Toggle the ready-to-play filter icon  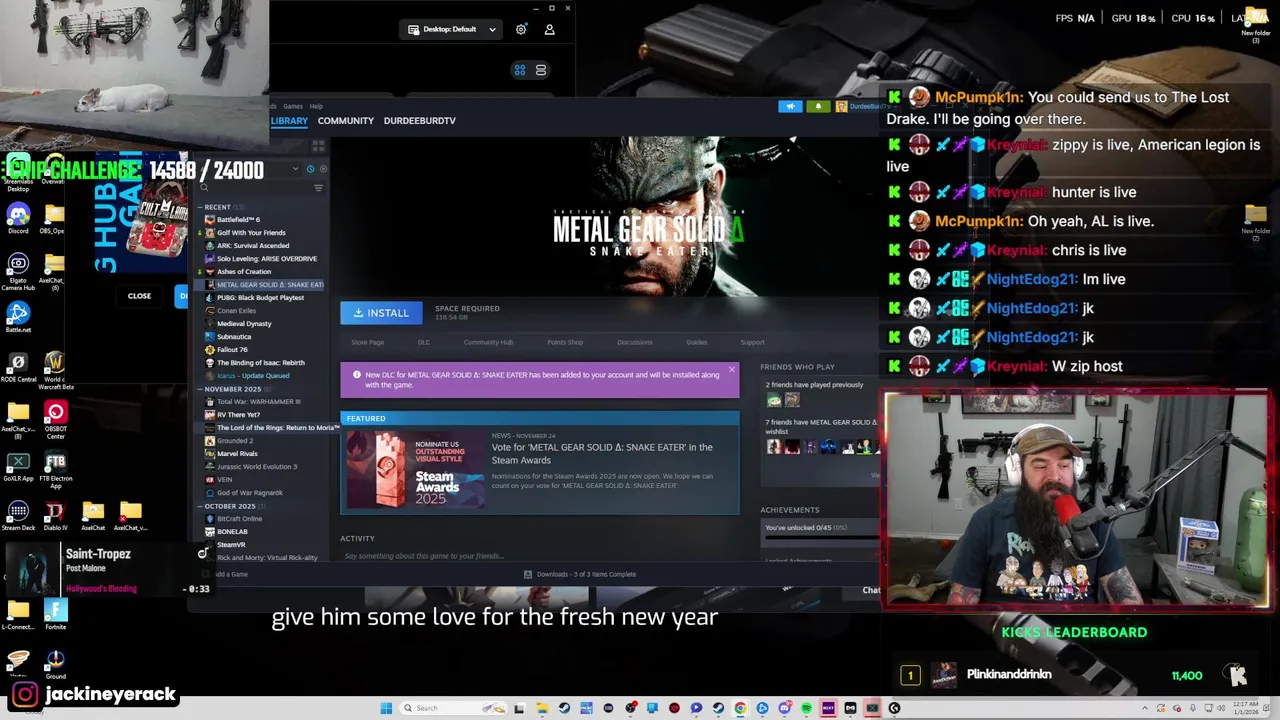click(322, 169)
